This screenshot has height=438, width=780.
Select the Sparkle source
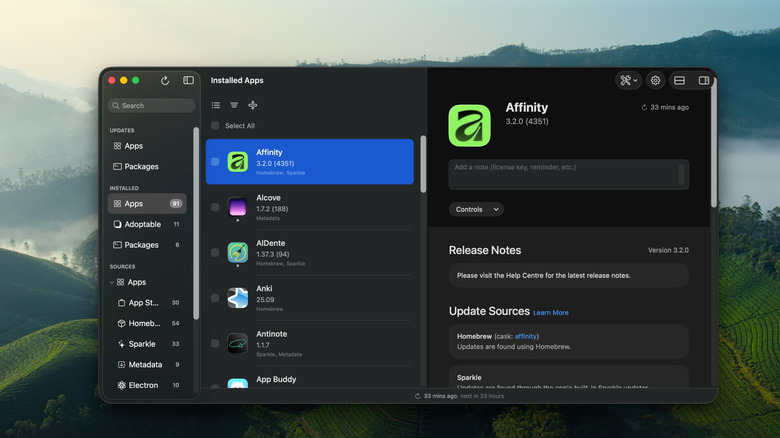point(147,344)
